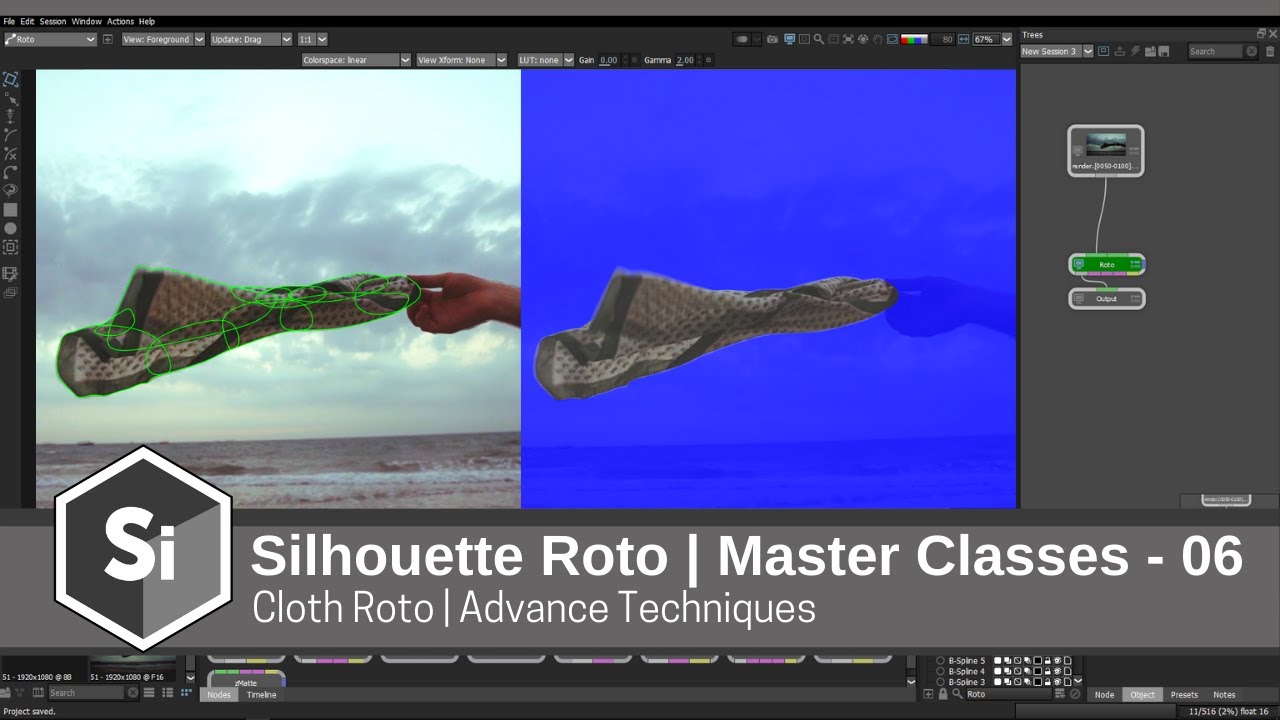Switch to the Presets tab
Image resolution: width=1280 pixels, height=720 pixels.
tap(1184, 694)
